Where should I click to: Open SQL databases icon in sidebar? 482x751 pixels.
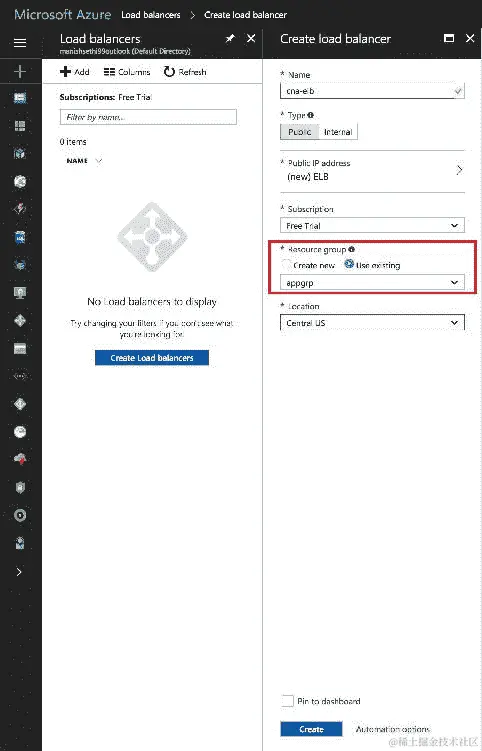[x=20, y=237]
